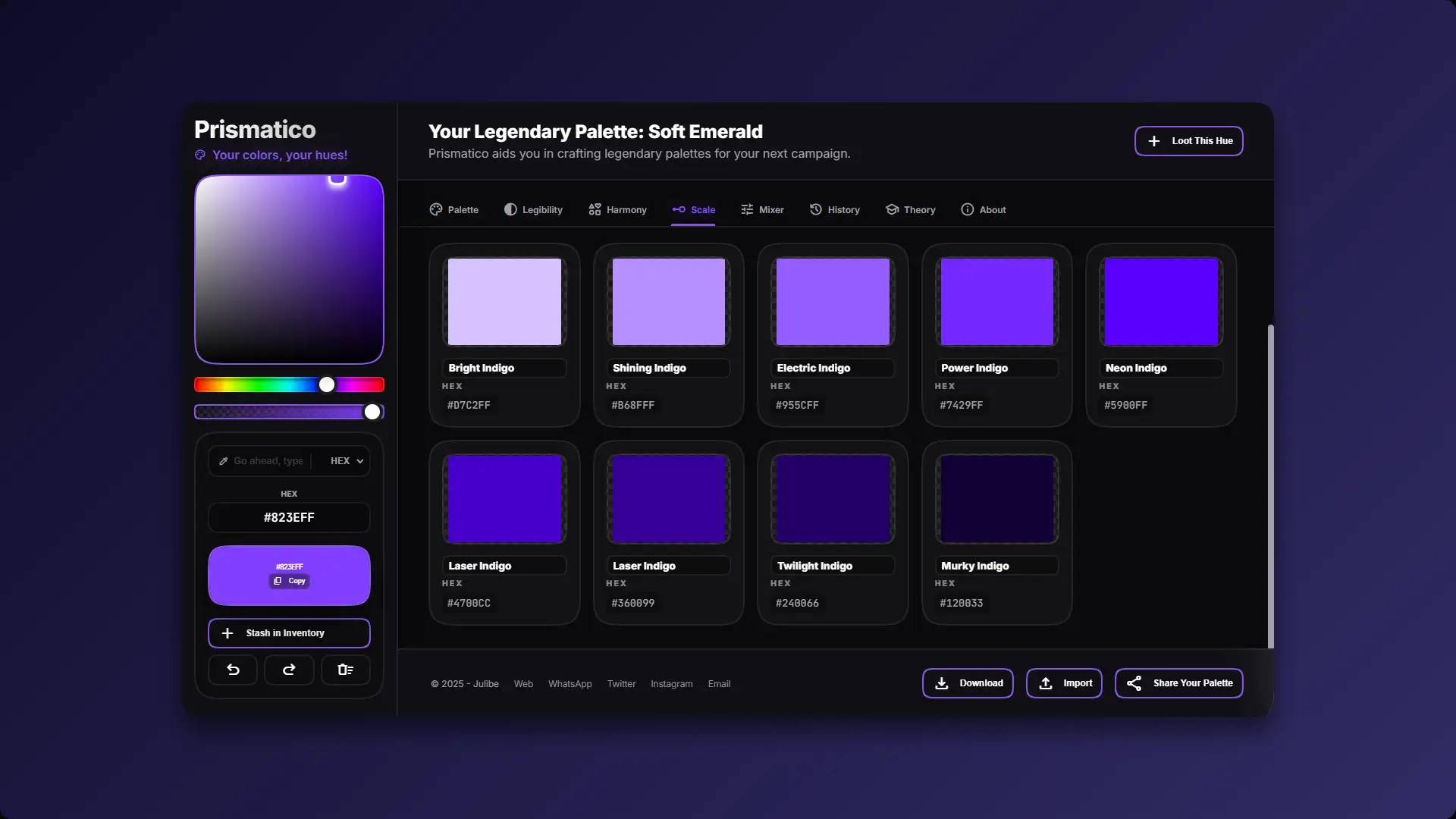This screenshot has height=819, width=1456.
Task: Open the Legibility contrast tab
Action: (533, 209)
